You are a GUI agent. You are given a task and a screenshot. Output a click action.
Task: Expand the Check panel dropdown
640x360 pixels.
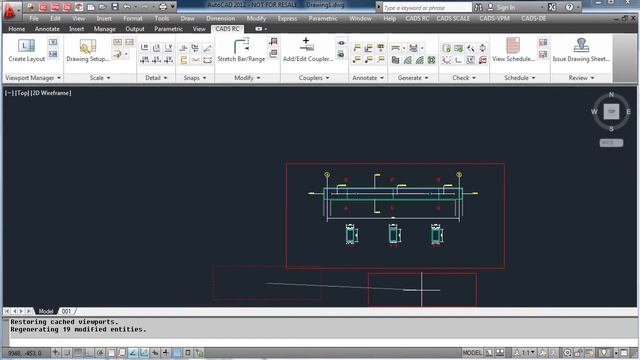pyautogui.click(x=464, y=78)
